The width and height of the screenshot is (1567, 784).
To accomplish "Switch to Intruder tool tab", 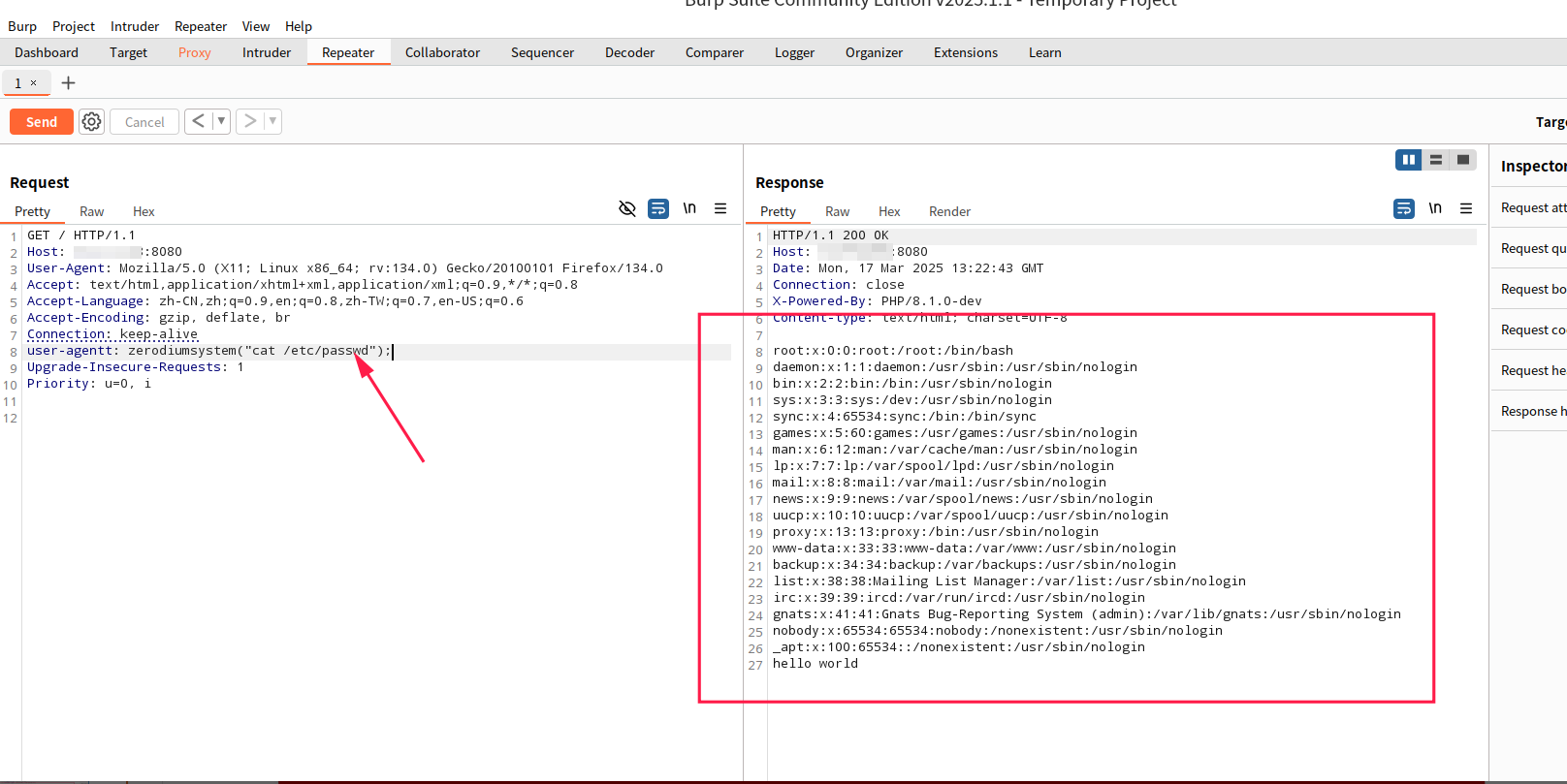I will (267, 52).
